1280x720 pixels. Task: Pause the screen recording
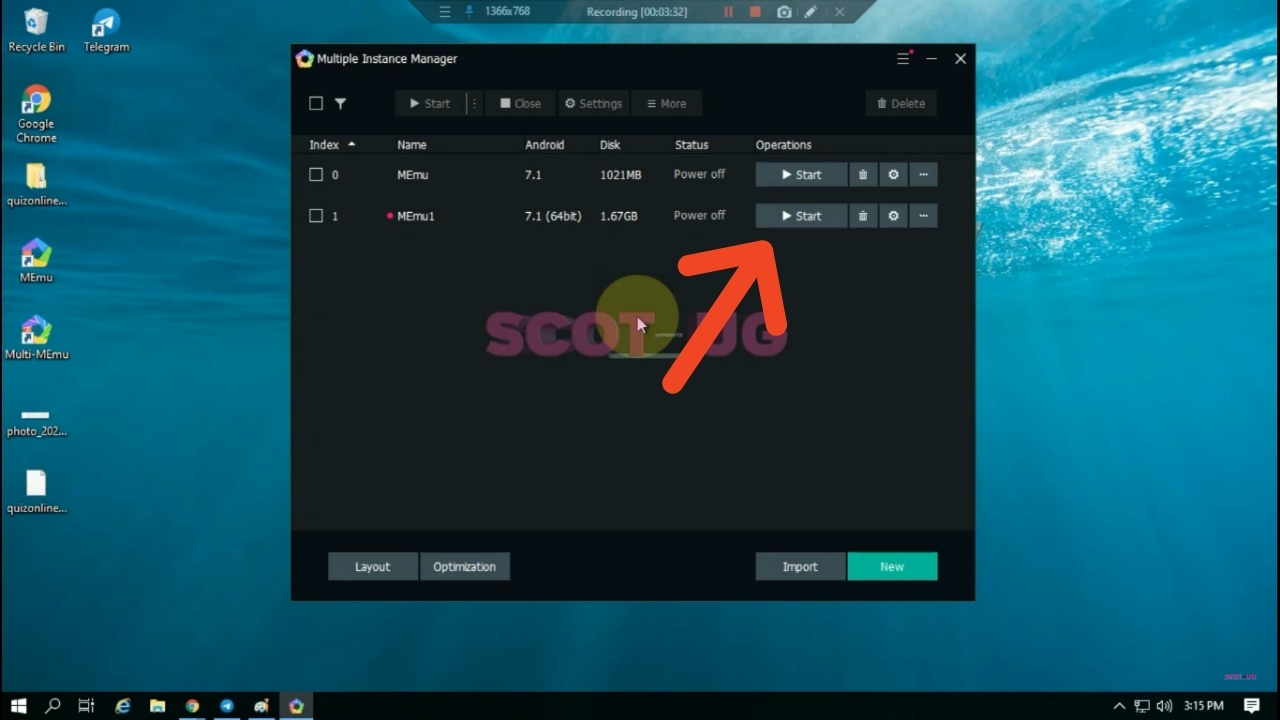coord(728,12)
